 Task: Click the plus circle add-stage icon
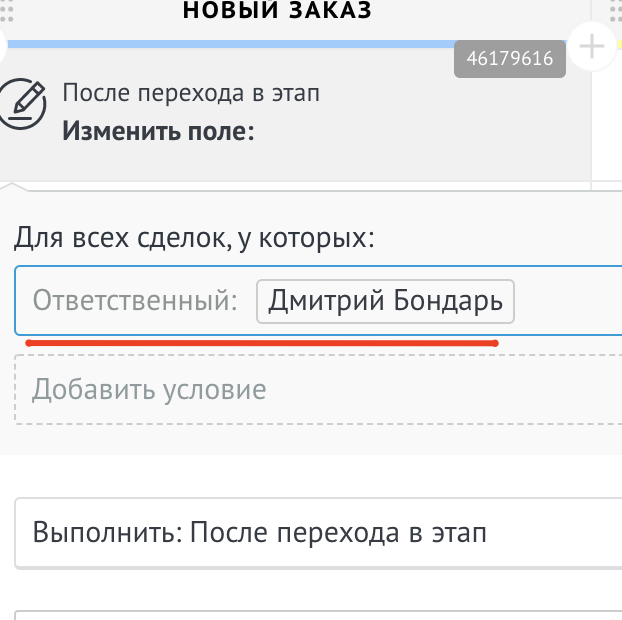tap(592, 47)
